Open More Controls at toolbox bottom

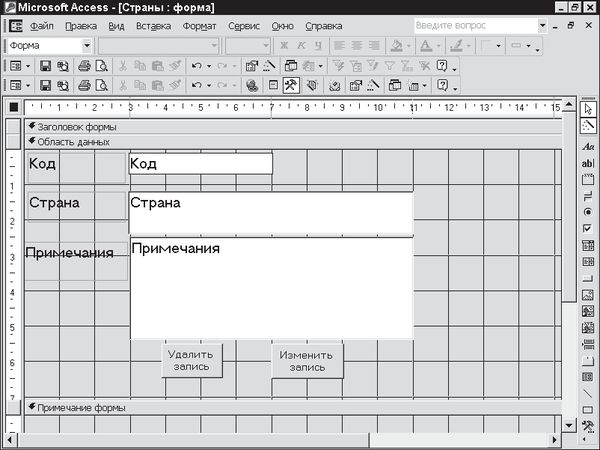coord(588,426)
